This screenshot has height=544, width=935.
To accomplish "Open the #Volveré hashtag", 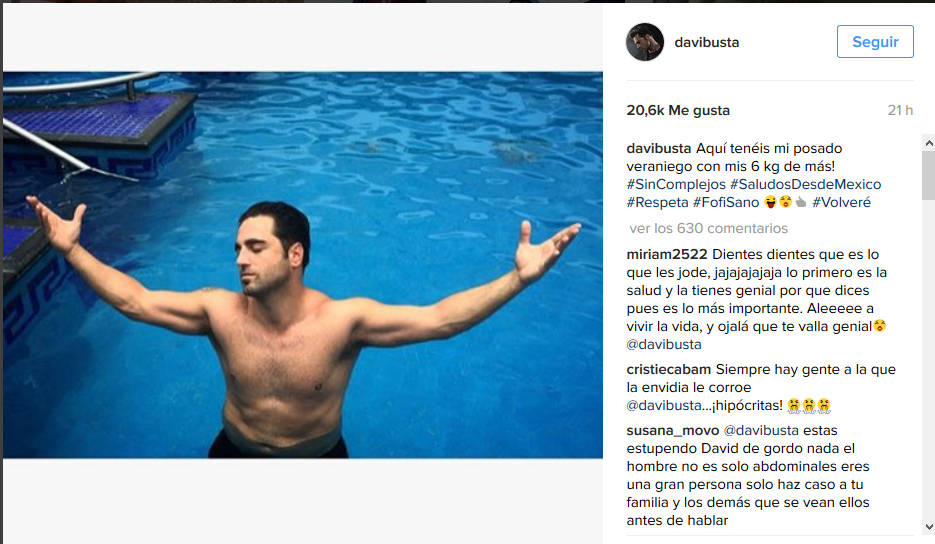I will 841,202.
